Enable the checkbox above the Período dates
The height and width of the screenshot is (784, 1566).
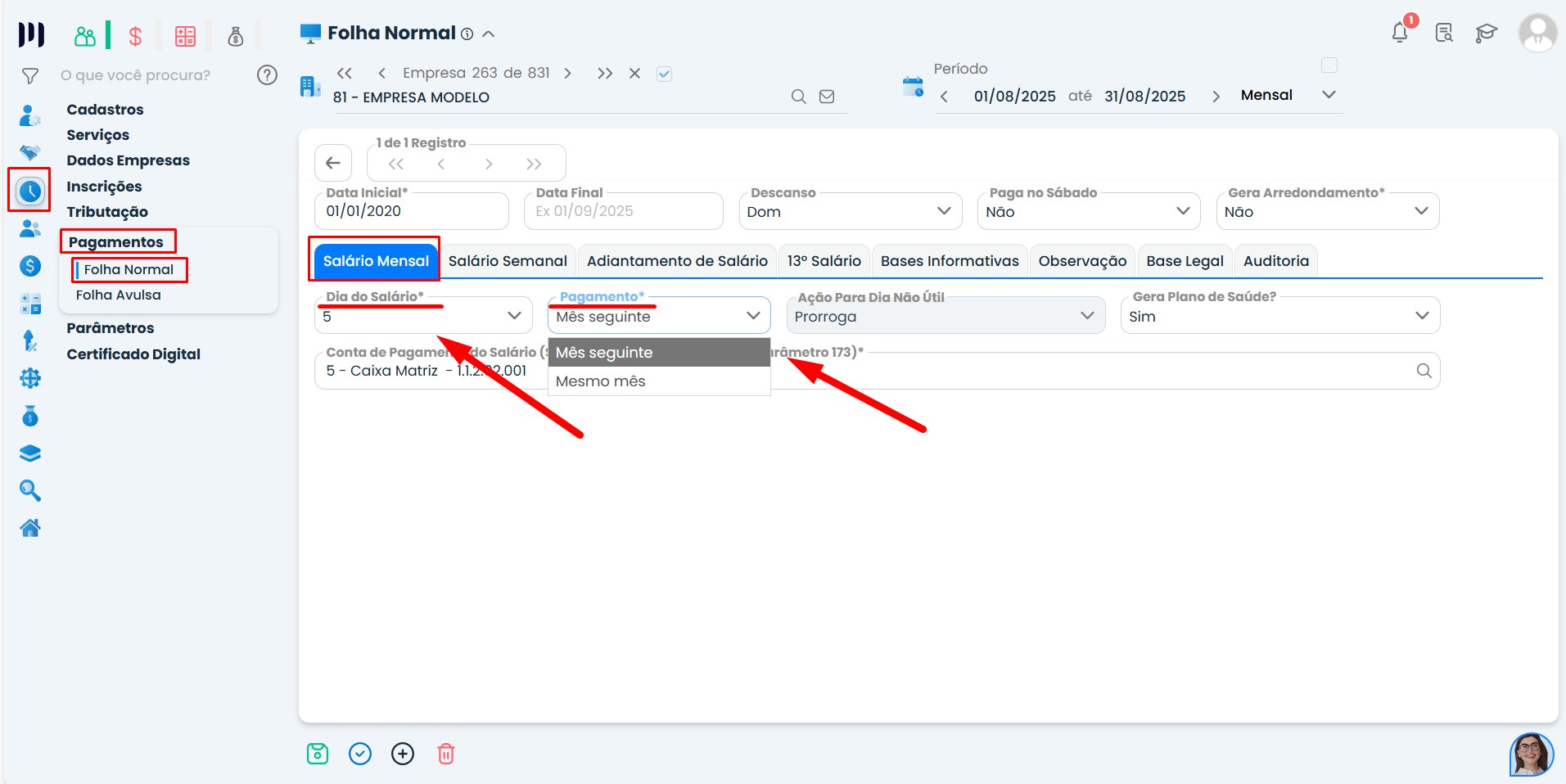[x=1329, y=65]
